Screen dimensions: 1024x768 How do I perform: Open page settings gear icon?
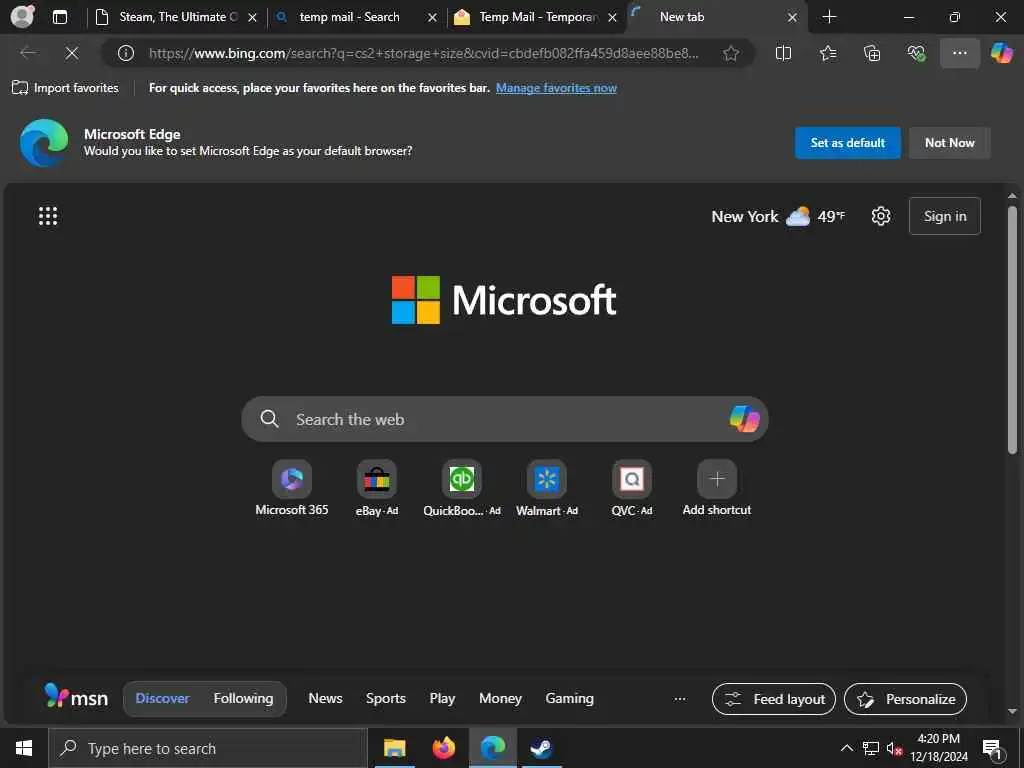[x=880, y=216]
